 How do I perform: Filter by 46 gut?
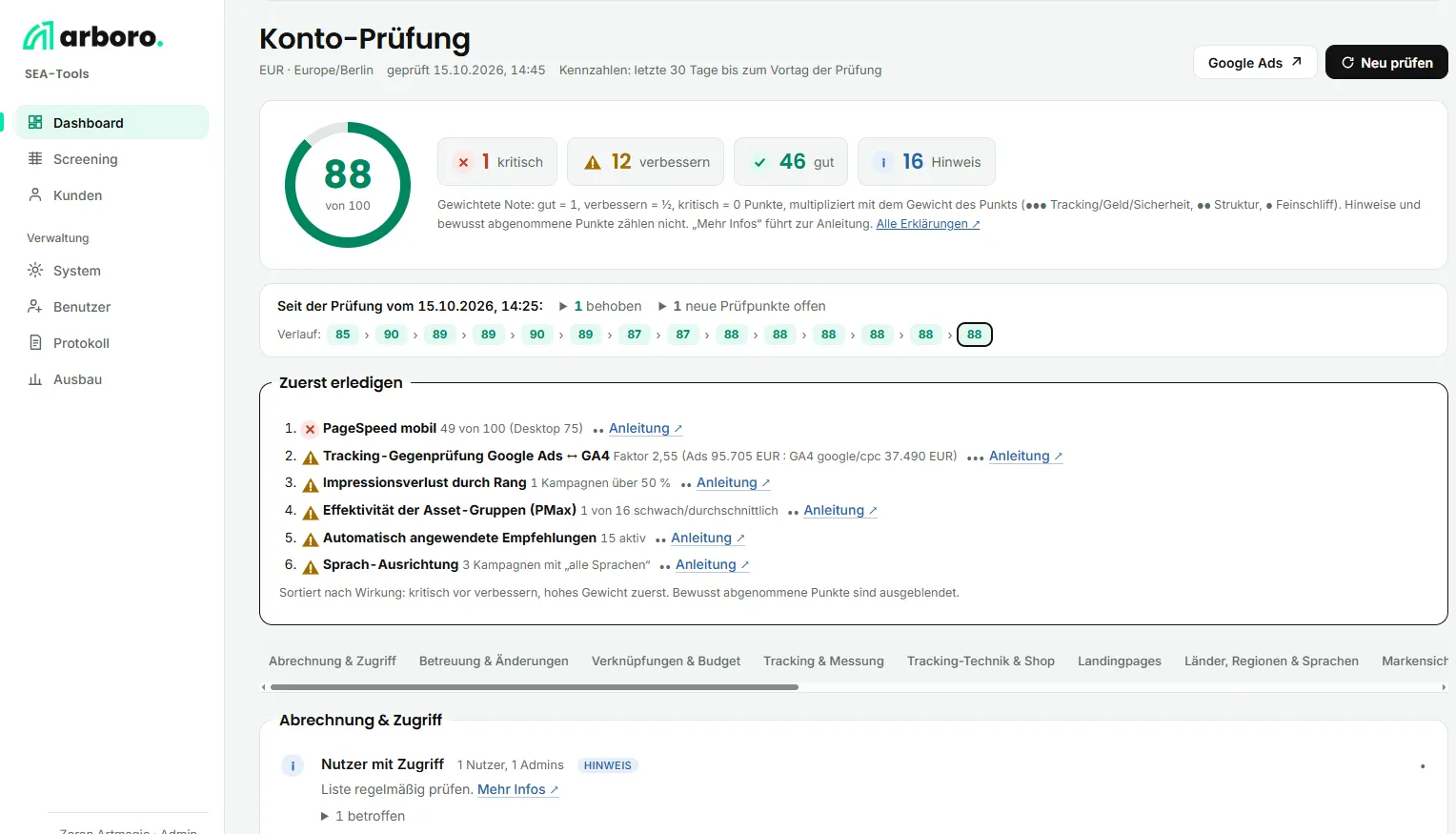[x=791, y=162]
